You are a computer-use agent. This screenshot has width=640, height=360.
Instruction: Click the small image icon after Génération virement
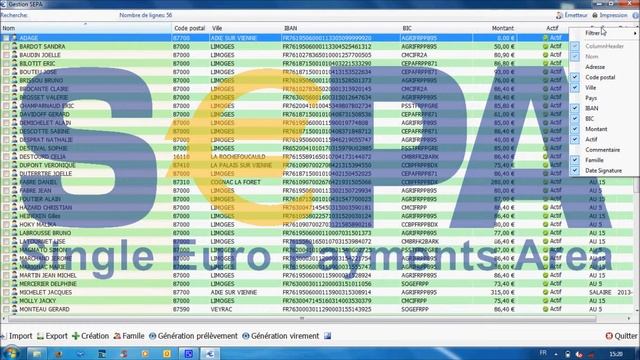click(327, 336)
